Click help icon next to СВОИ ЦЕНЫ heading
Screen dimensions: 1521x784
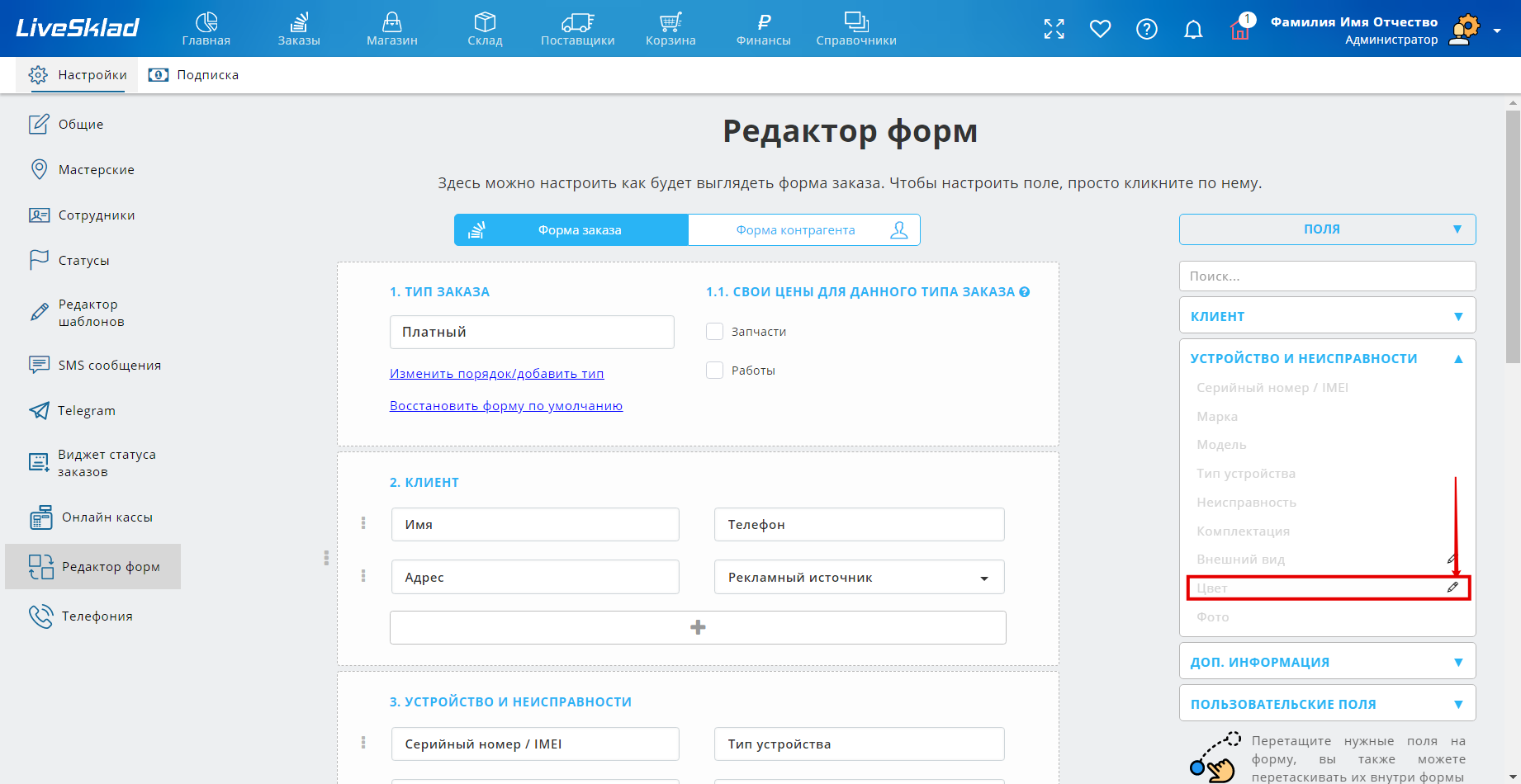point(1025,291)
